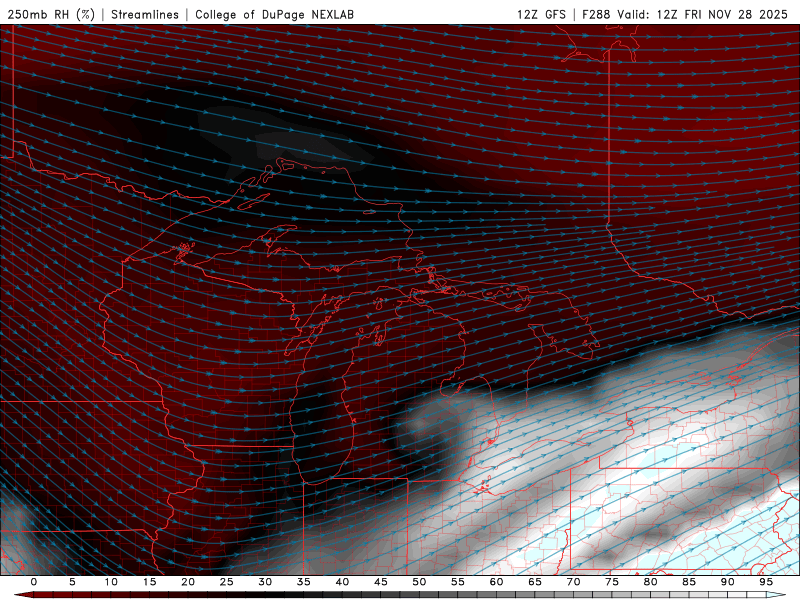
Task: Click the '12Z GFS' model label
Action: click(x=541, y=14)
